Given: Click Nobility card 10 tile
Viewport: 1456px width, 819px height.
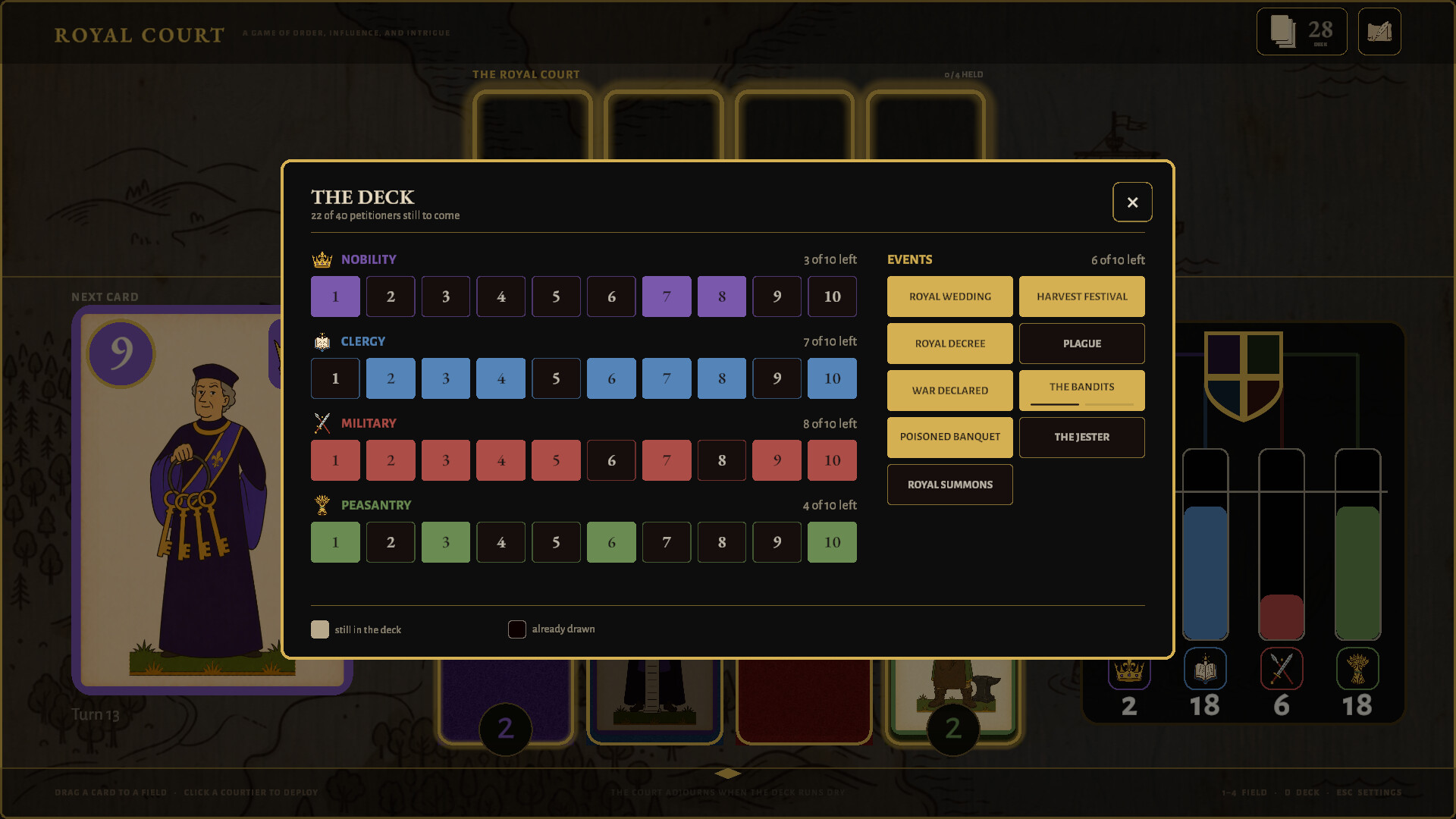Looking at the screenshot, I should [832, 297].
